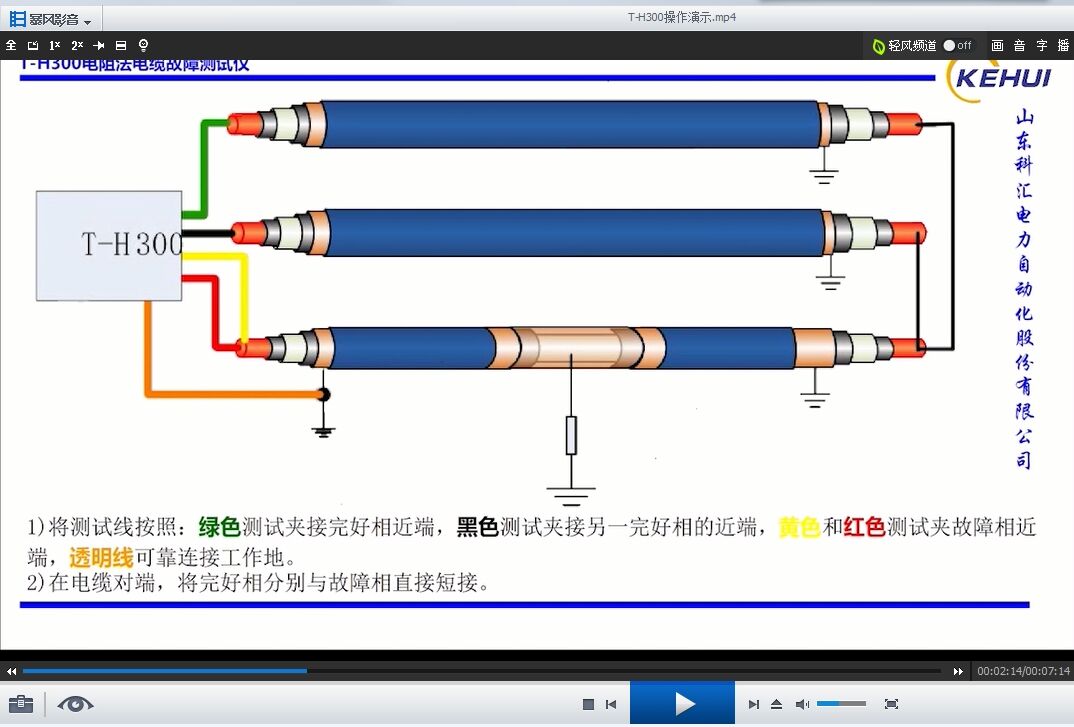This screenshot has height=727, width=1074.
Task: Open the 播 playback settings tab
Action: [x=1063, y=45]
